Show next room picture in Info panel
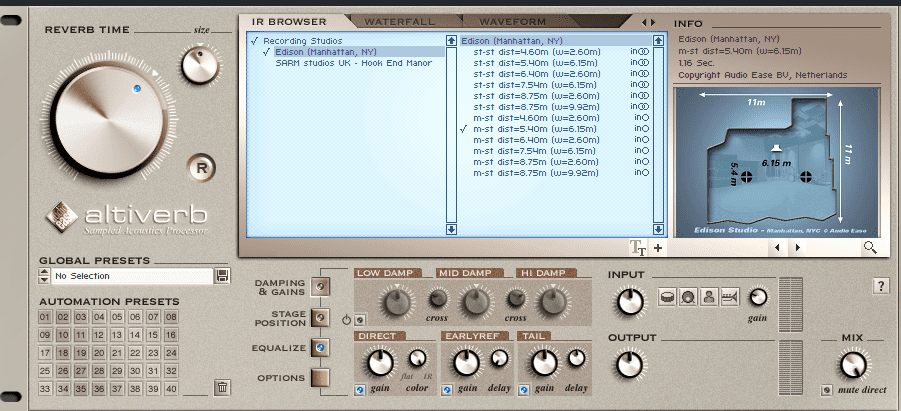 coord(798,248)
